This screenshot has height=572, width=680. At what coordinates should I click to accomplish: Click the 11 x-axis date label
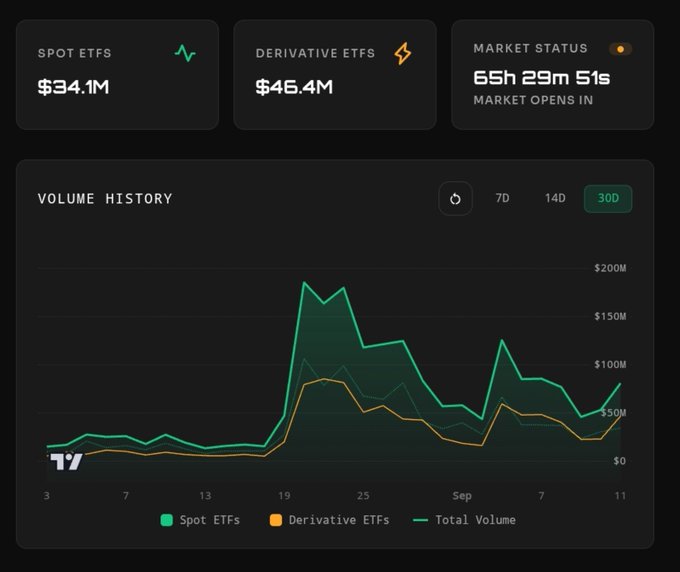[x=620, y=495]
